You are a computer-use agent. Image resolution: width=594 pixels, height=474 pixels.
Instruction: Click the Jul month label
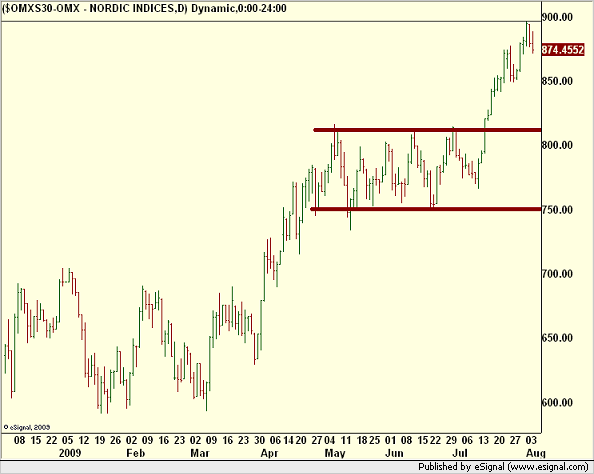point(460,453)
